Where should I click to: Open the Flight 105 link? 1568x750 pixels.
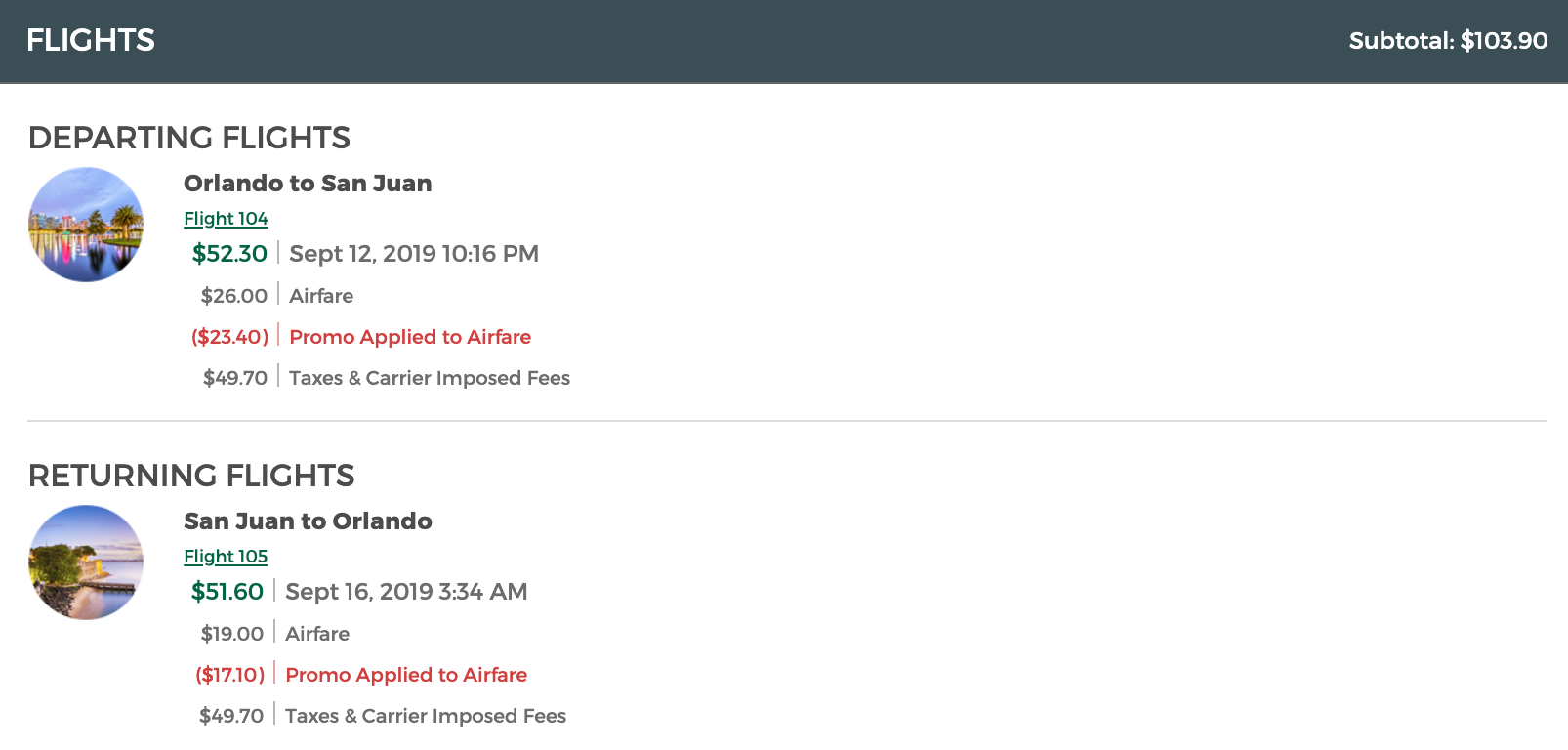click(226, 557)
